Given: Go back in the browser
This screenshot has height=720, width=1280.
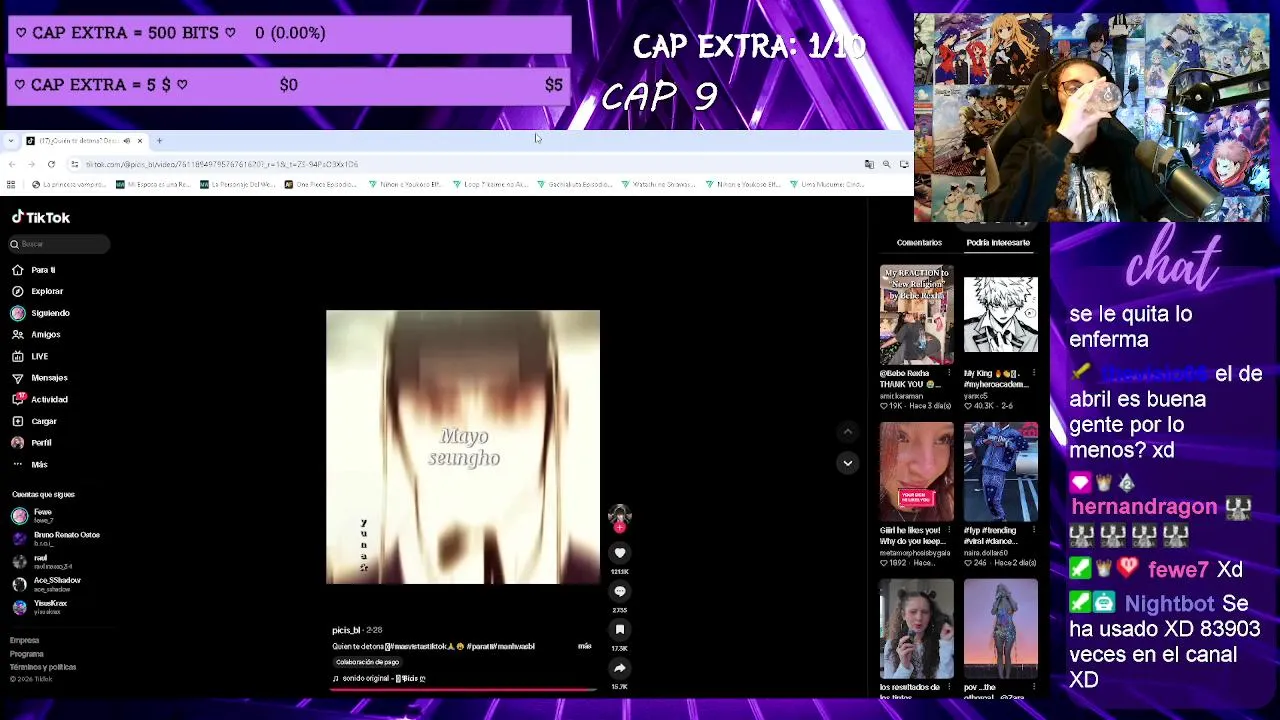Looking at the screenshot, I should pos(11,164).
